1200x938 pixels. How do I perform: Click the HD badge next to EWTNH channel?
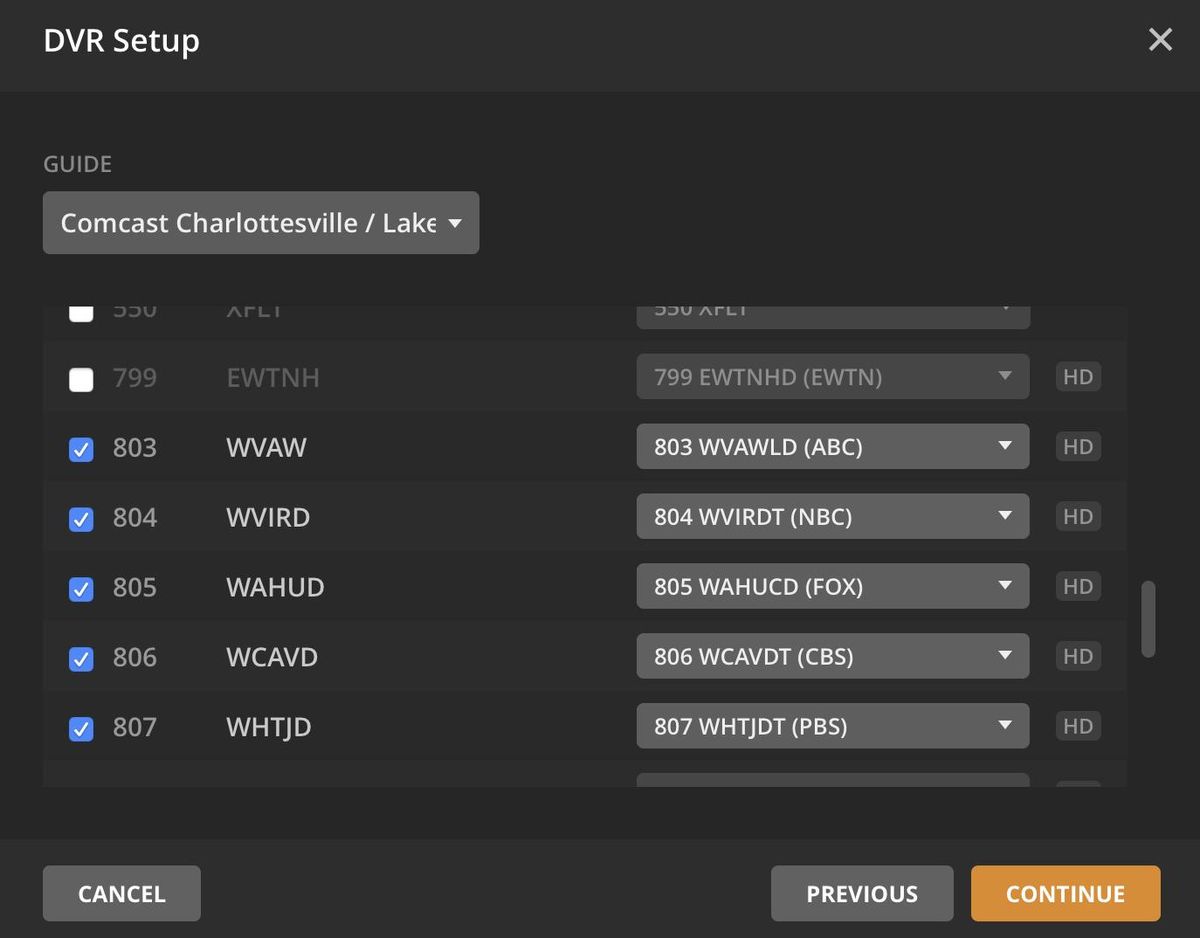pos(1077,377)
